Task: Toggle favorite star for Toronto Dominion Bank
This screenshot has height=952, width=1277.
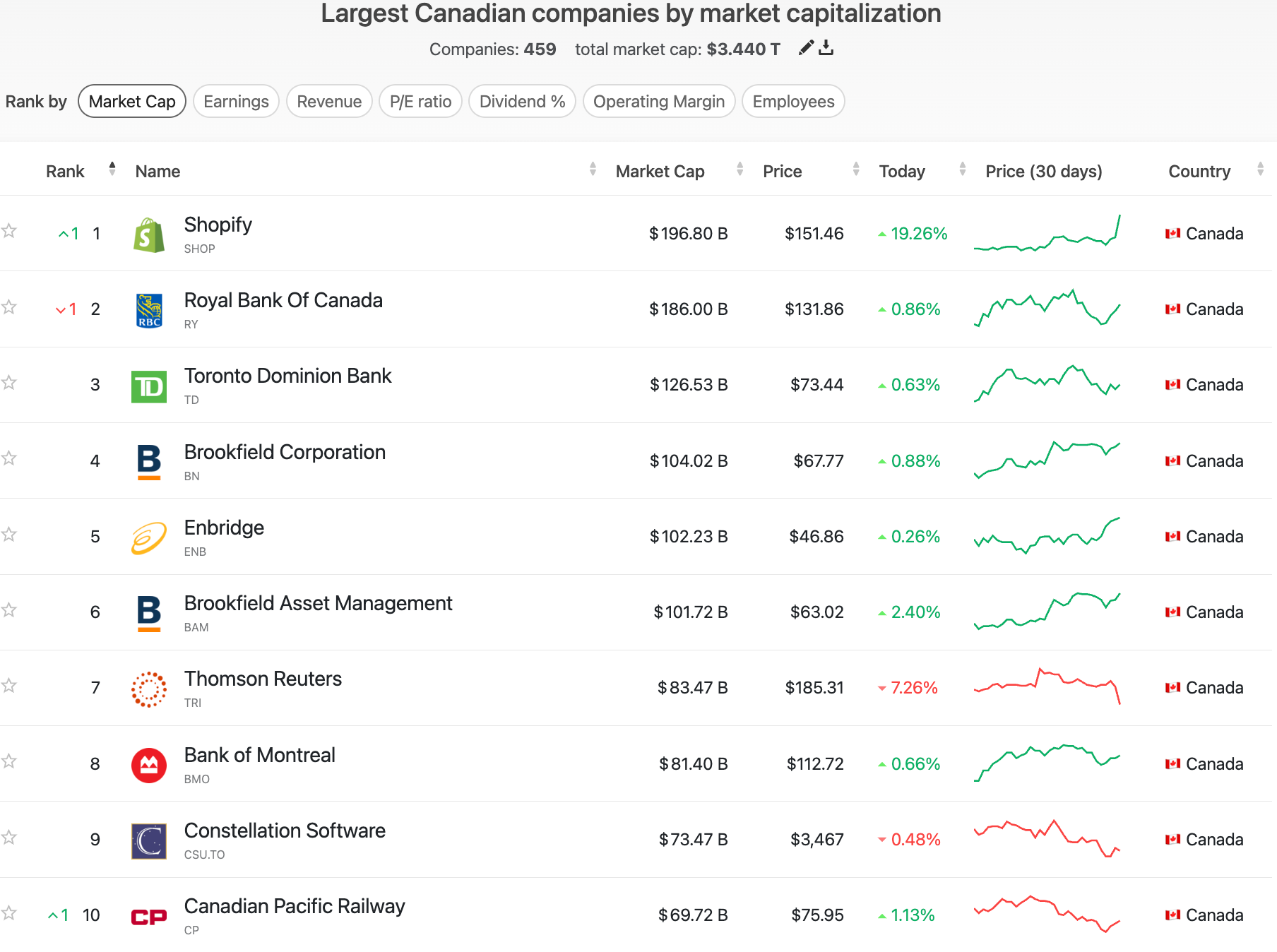Action: [8, 382]
